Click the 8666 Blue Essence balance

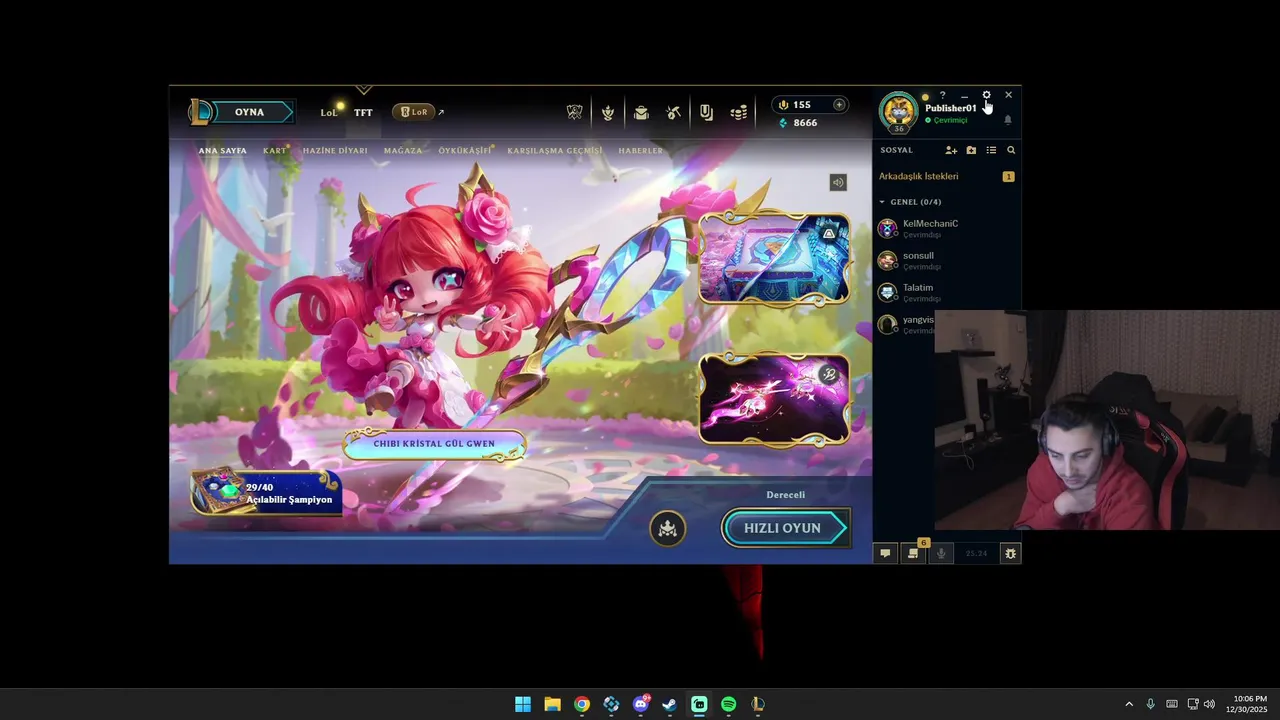click(x=797, y=122)
